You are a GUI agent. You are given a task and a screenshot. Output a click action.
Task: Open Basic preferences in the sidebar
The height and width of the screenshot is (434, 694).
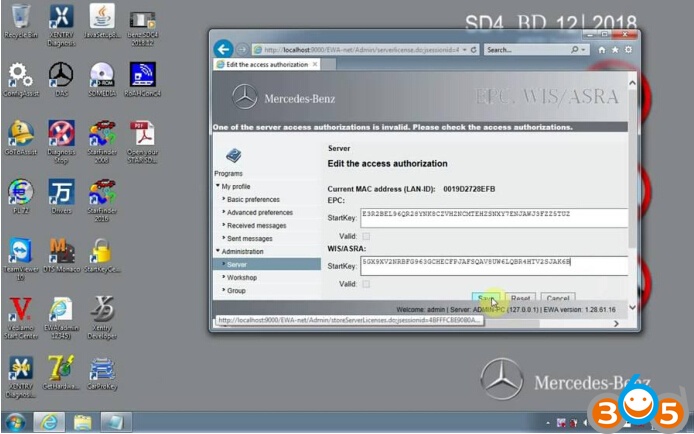coord(253,200)
